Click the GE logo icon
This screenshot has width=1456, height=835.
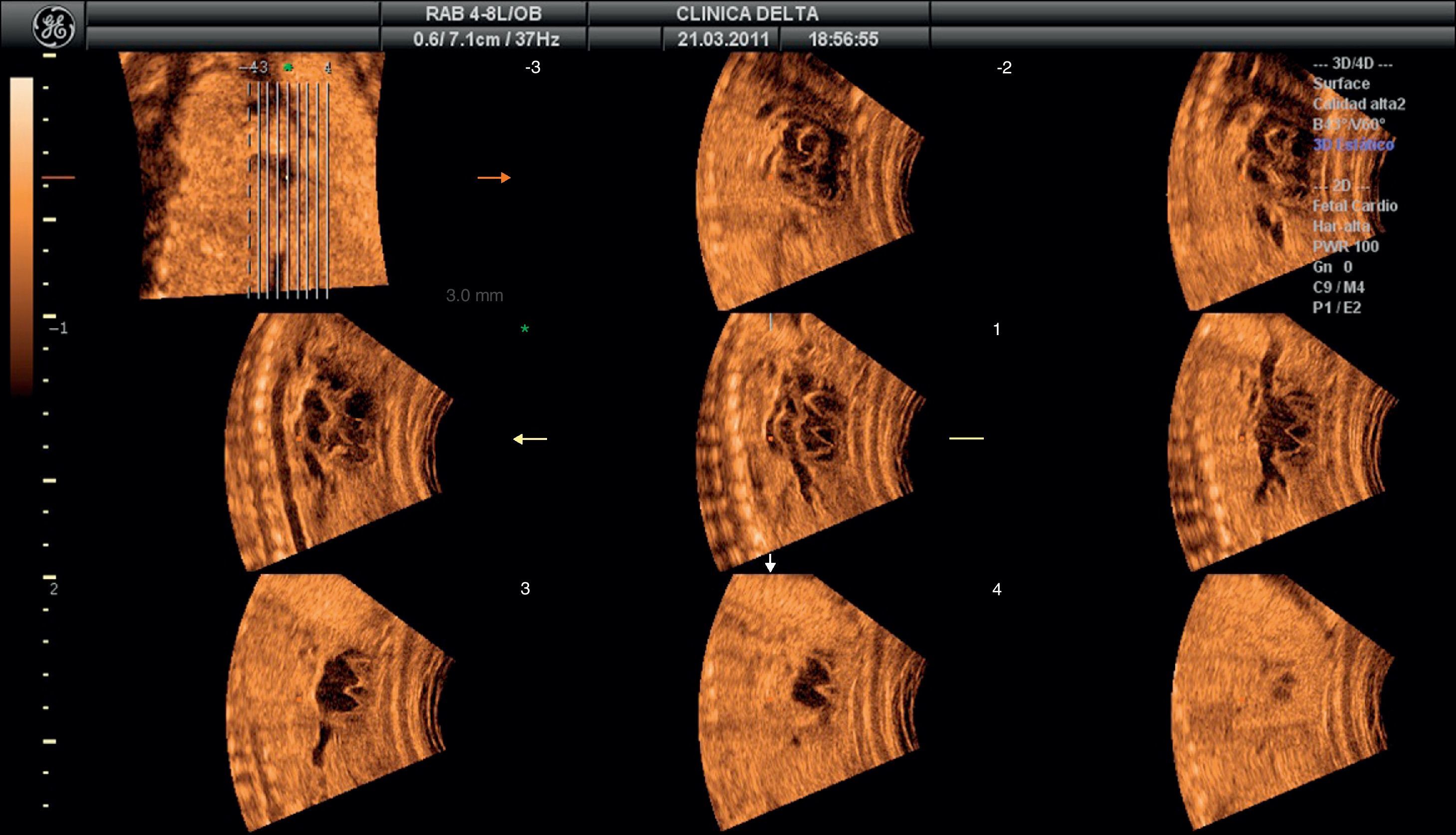[53, 26]
